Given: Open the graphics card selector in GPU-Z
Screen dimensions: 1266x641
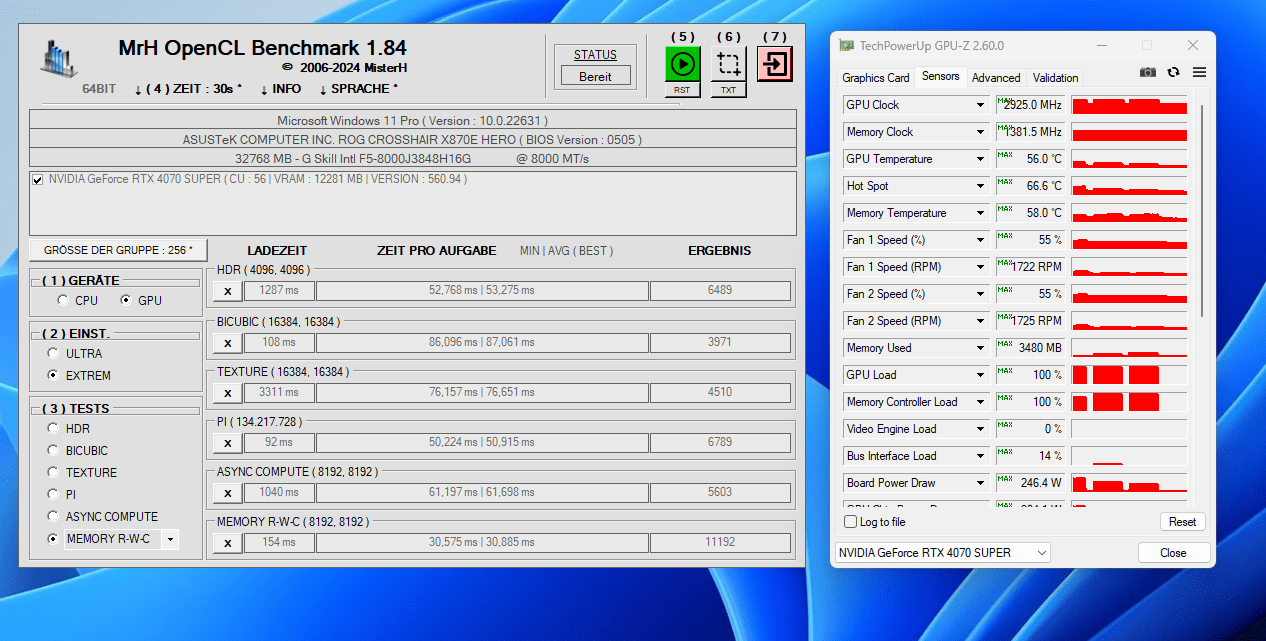Looking at the screenshot, I should (942, 553).
